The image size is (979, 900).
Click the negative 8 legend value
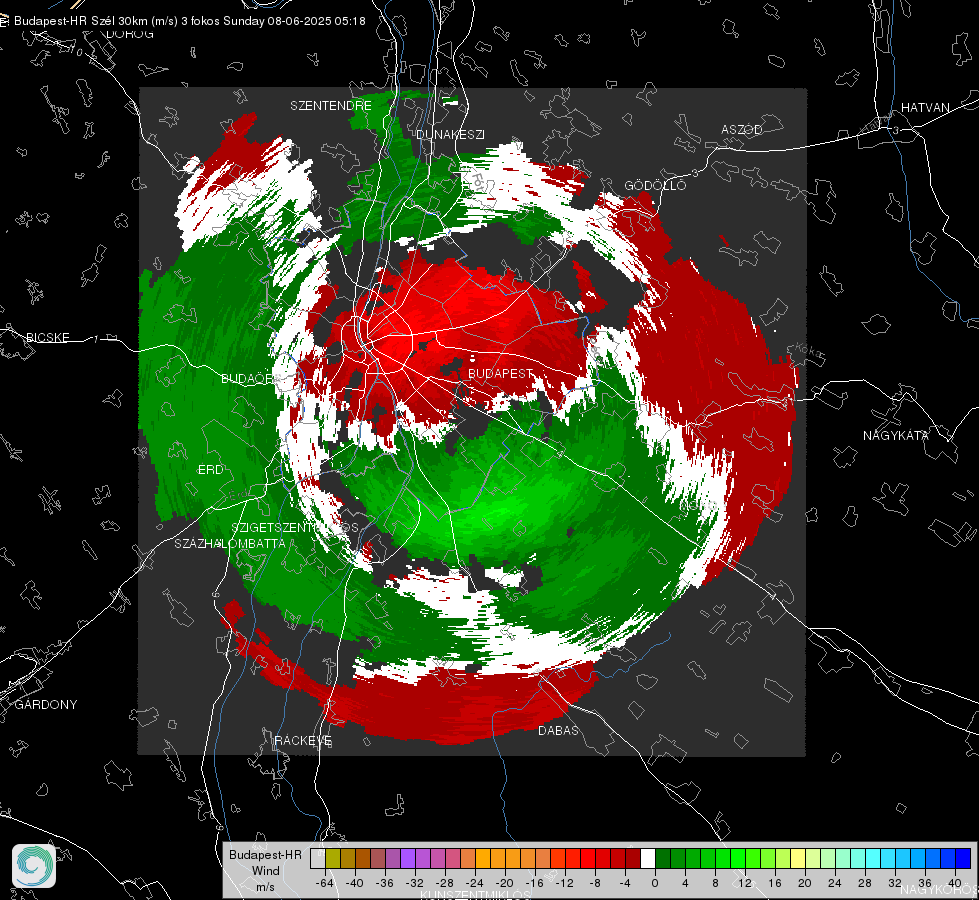(x=596, y=883)
